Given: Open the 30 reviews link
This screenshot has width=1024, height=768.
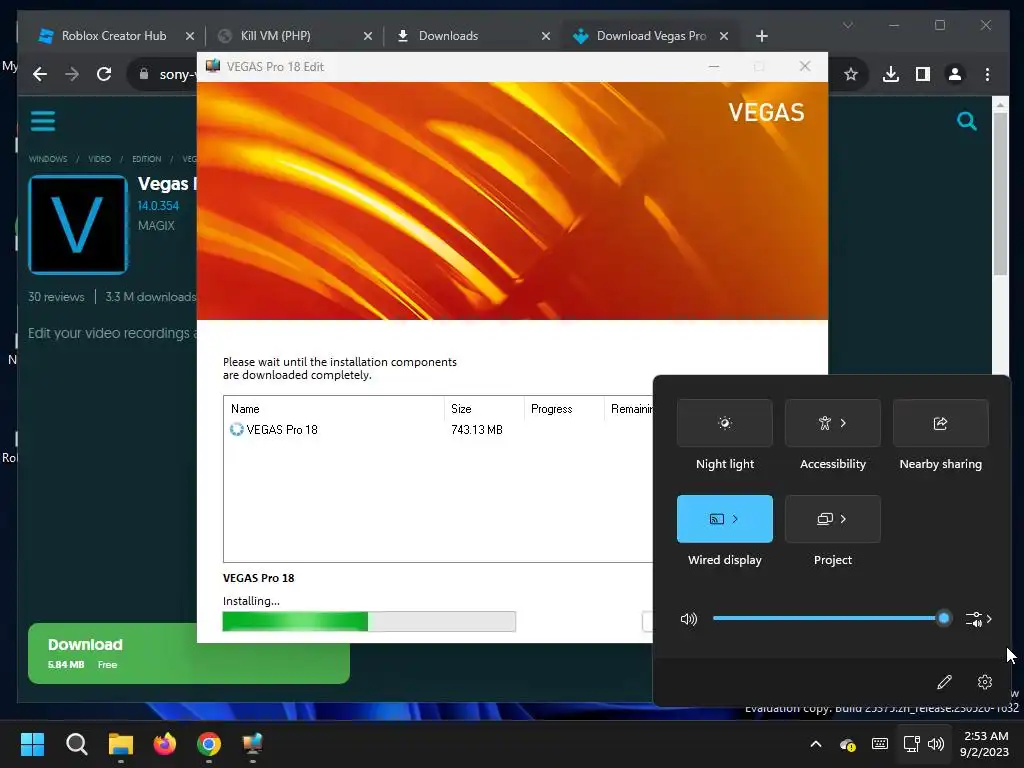Looking at the screenshot, I should click(x=56, y=296).
